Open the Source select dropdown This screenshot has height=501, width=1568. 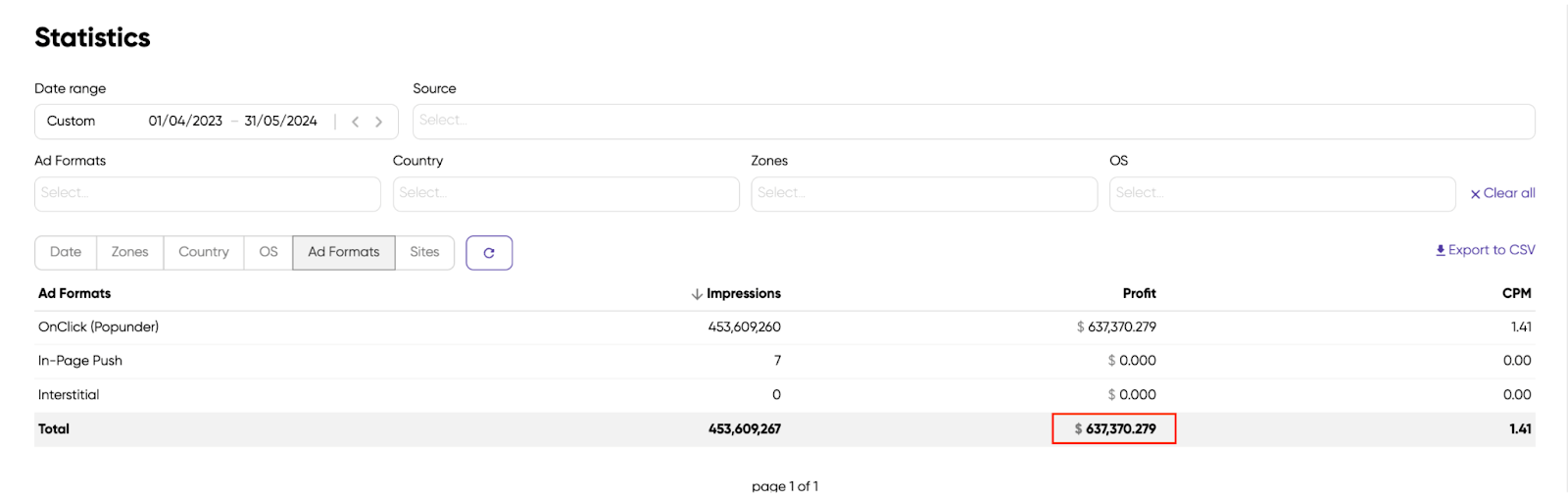(x=973, y=122)
